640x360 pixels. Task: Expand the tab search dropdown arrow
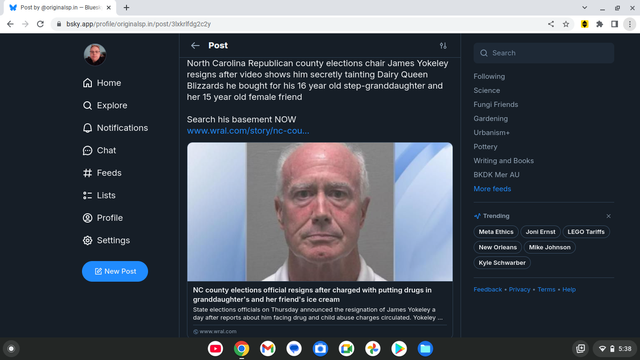coord(584,7)
